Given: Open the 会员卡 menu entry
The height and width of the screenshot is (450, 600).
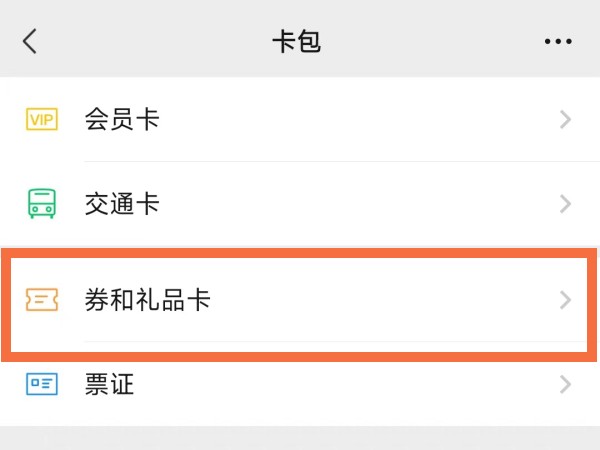Looking at the screenshot, I should click(300, 119).
